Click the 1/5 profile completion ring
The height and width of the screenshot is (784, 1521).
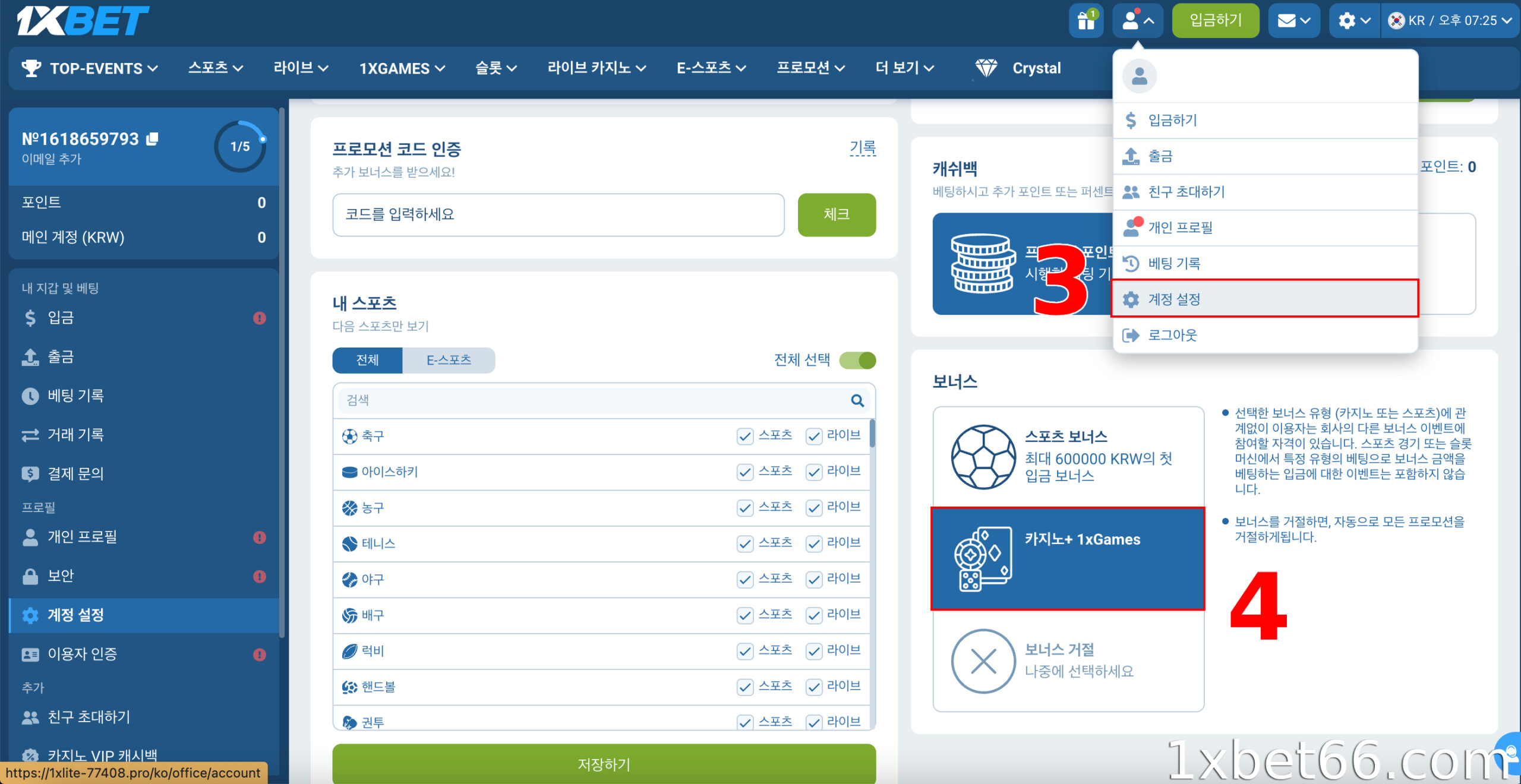point(239,146)
